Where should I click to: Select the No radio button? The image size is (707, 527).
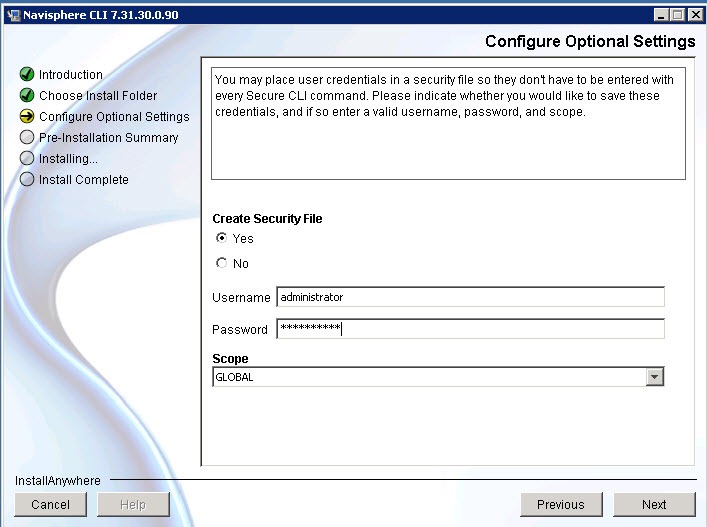click(222, 264)
